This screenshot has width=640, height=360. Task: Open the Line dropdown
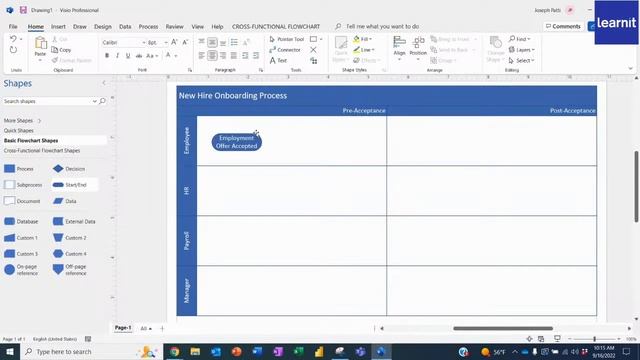364,50
